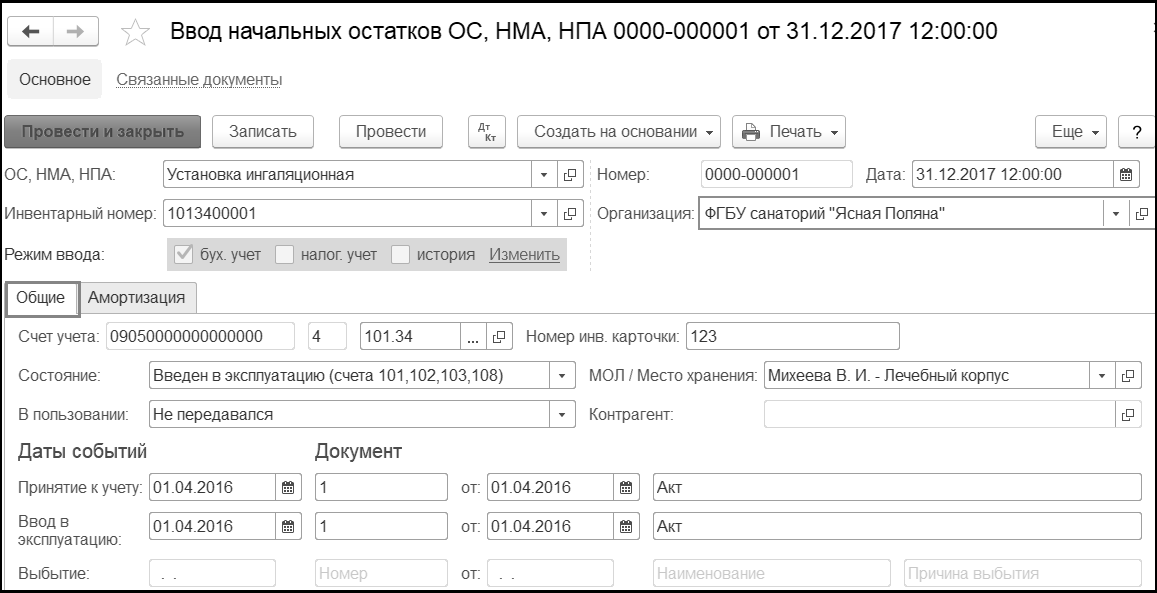Expand the Состояние dropdown list
The height and width of the screenshot is (593, 1157).
(x=562, y=376)
